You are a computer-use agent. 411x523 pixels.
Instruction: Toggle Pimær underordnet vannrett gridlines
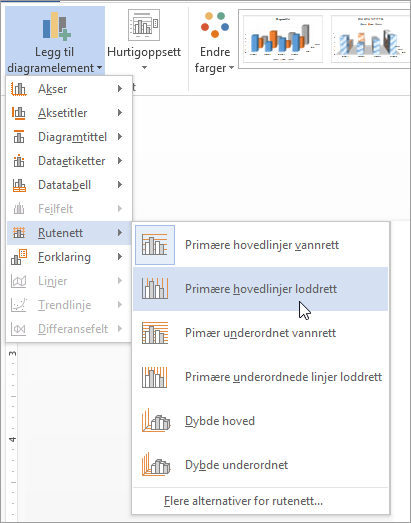pos(261,333)
